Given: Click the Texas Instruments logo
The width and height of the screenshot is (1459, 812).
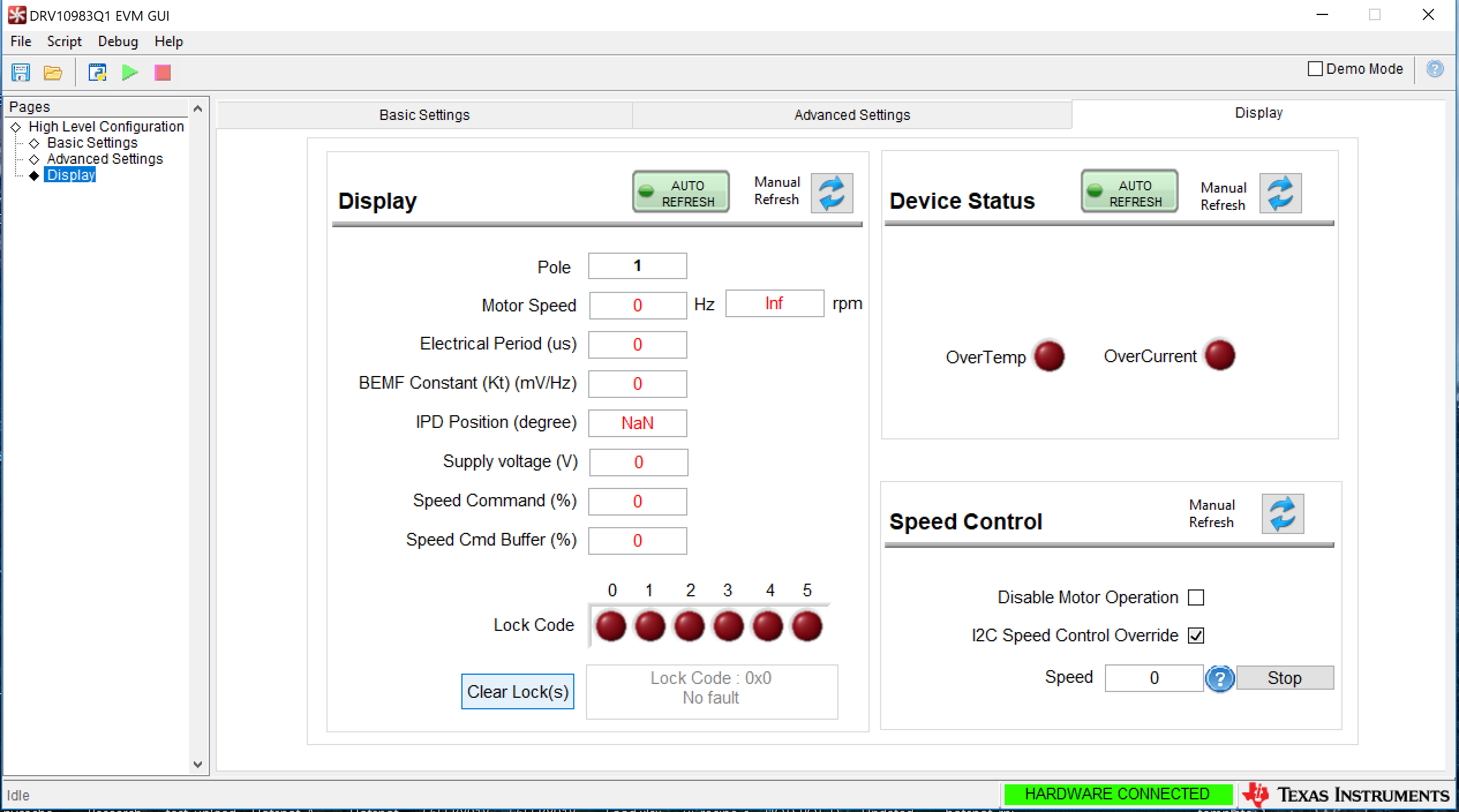Looking at the screenshot, I should pos(1346,795).
